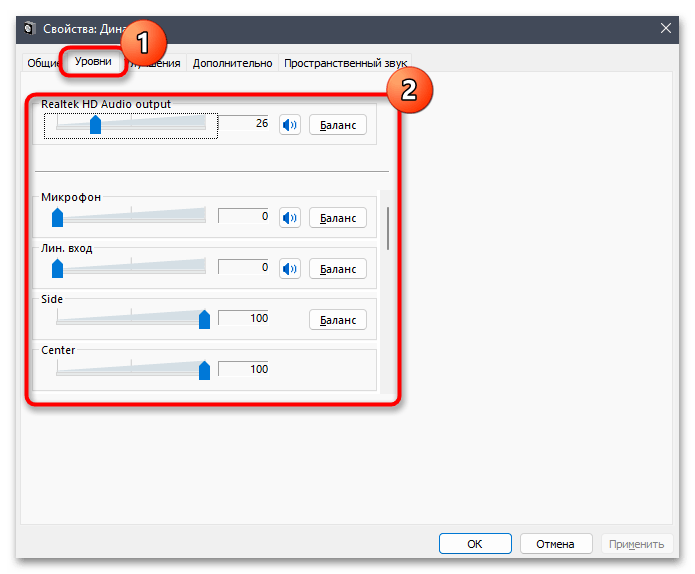Click the Realtek output value field showing 26
Viewport: 695px width, 574px height.
pyautogui.click(x=243, y=123)
